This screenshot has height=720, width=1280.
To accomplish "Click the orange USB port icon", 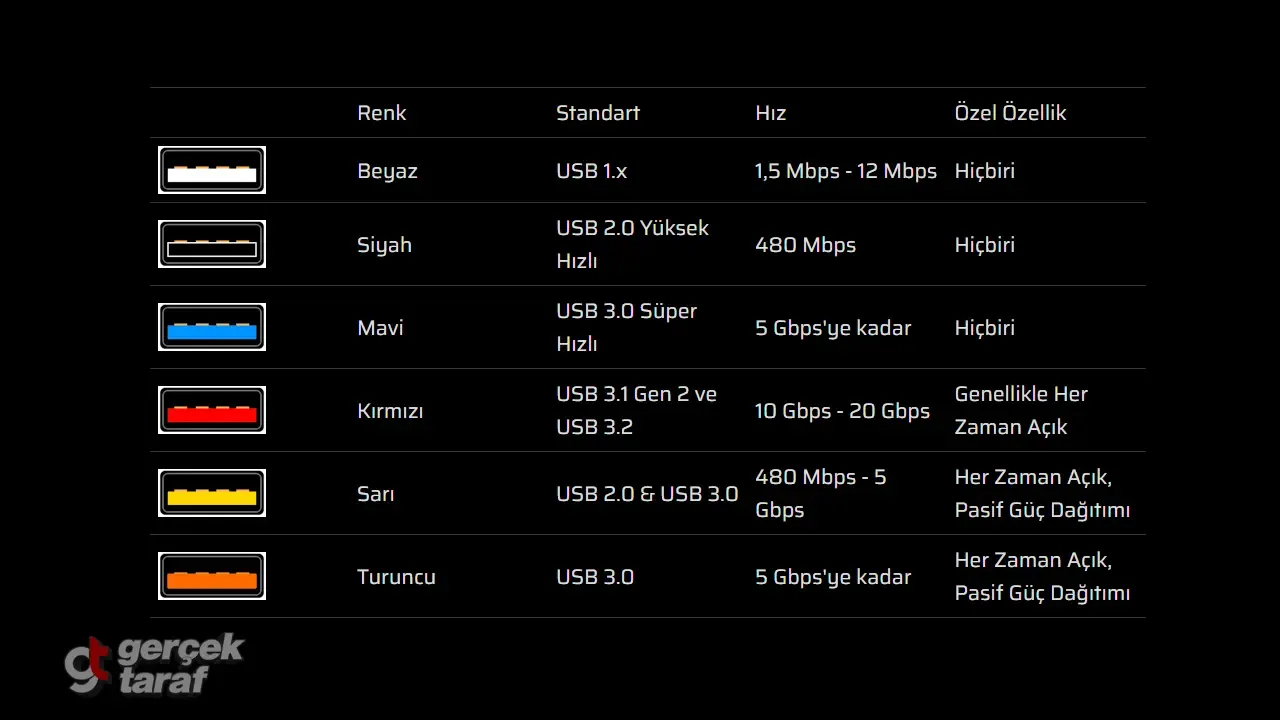I will click(212, 576).
